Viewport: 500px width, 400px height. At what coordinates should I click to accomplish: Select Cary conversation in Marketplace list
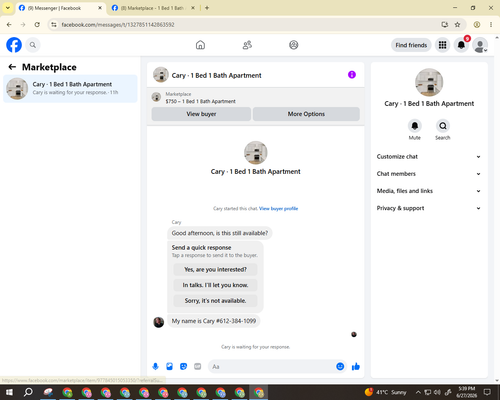70,88
